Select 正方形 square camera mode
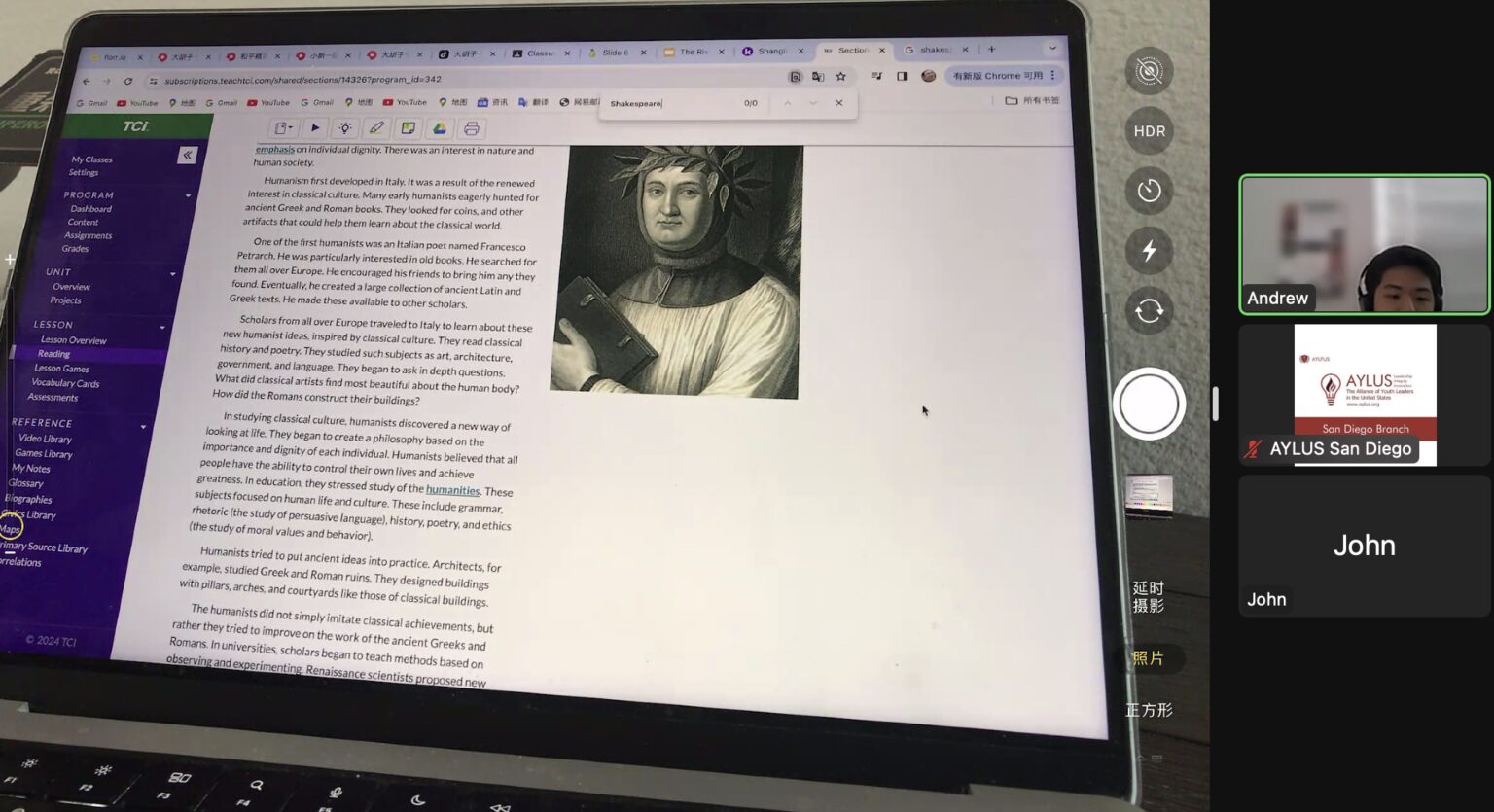Viewport: 1494px width, 812px height. coord(1149,710)
